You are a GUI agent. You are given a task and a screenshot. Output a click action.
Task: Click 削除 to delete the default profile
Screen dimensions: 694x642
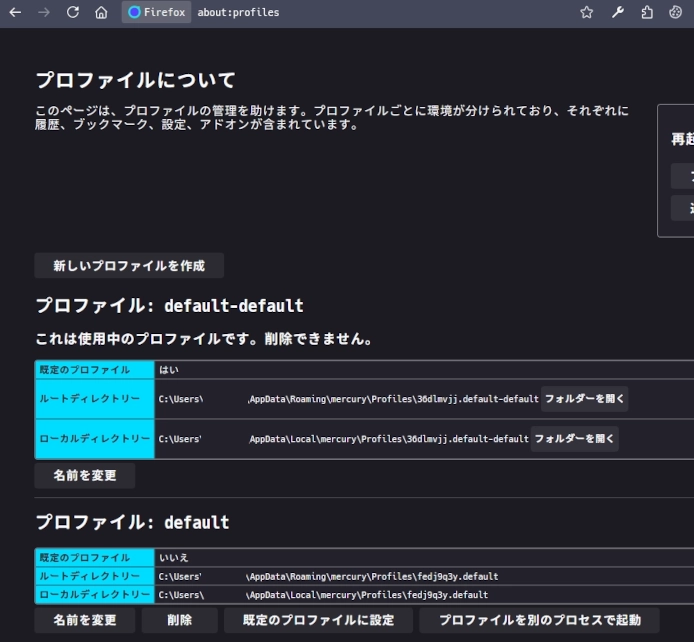(x=180, y=620)
